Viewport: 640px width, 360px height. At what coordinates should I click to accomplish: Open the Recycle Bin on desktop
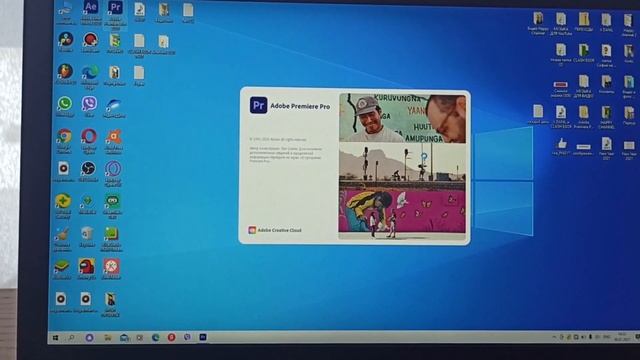coord(87,233)
